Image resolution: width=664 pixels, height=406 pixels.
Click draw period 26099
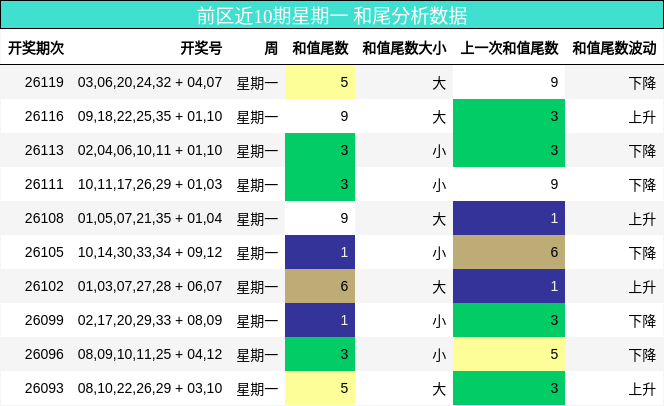pyautogui.click(x=44, y=320)
